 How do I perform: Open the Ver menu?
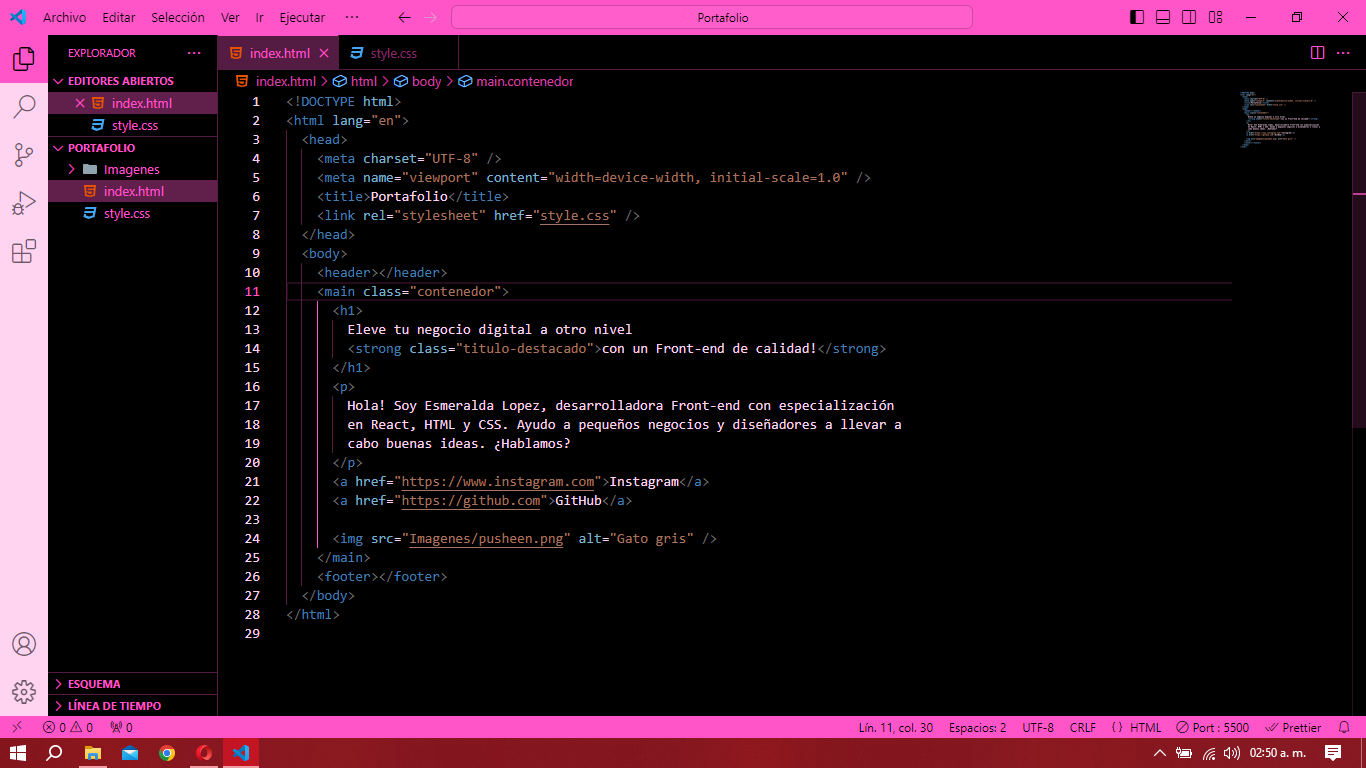coord(230,17)
